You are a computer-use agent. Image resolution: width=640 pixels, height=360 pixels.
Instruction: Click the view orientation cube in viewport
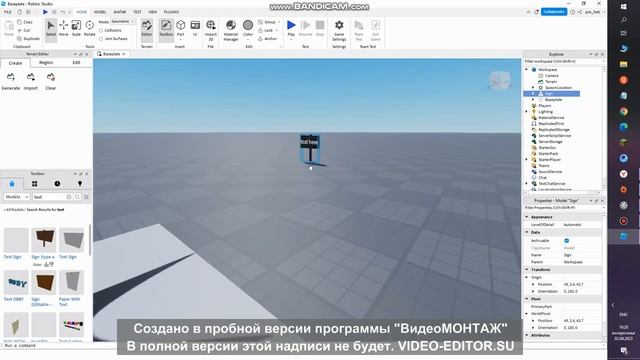coord(500,80)
